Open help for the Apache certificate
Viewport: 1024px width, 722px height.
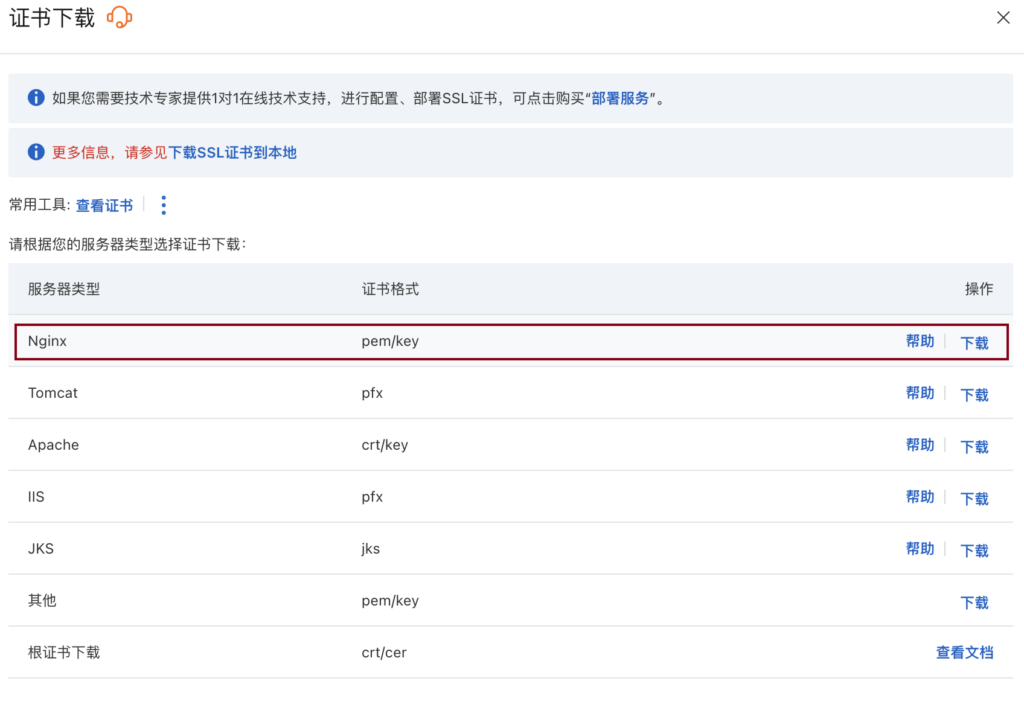point(920,445)
